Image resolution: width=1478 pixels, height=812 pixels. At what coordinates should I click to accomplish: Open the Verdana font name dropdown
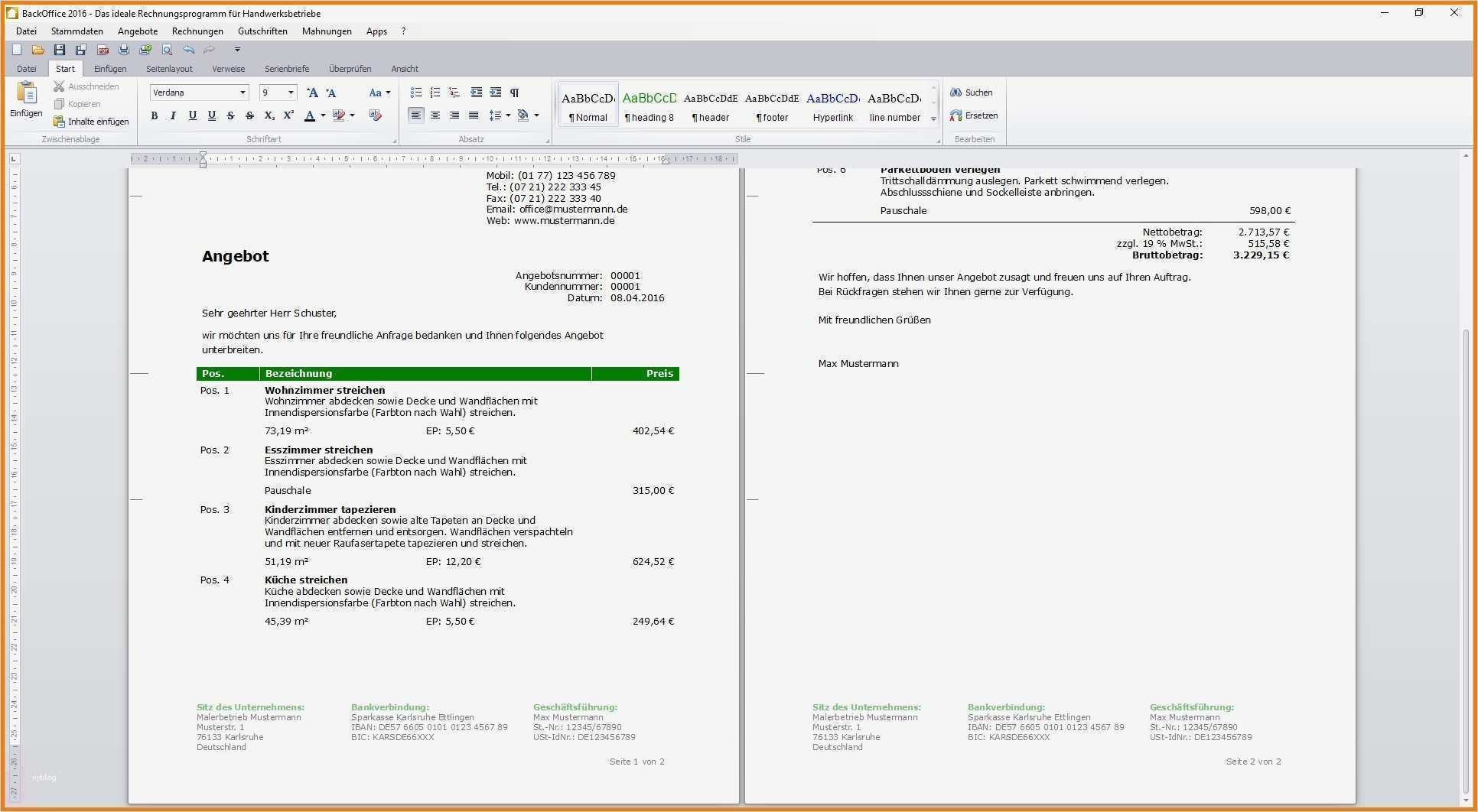(x=243, y=93)
